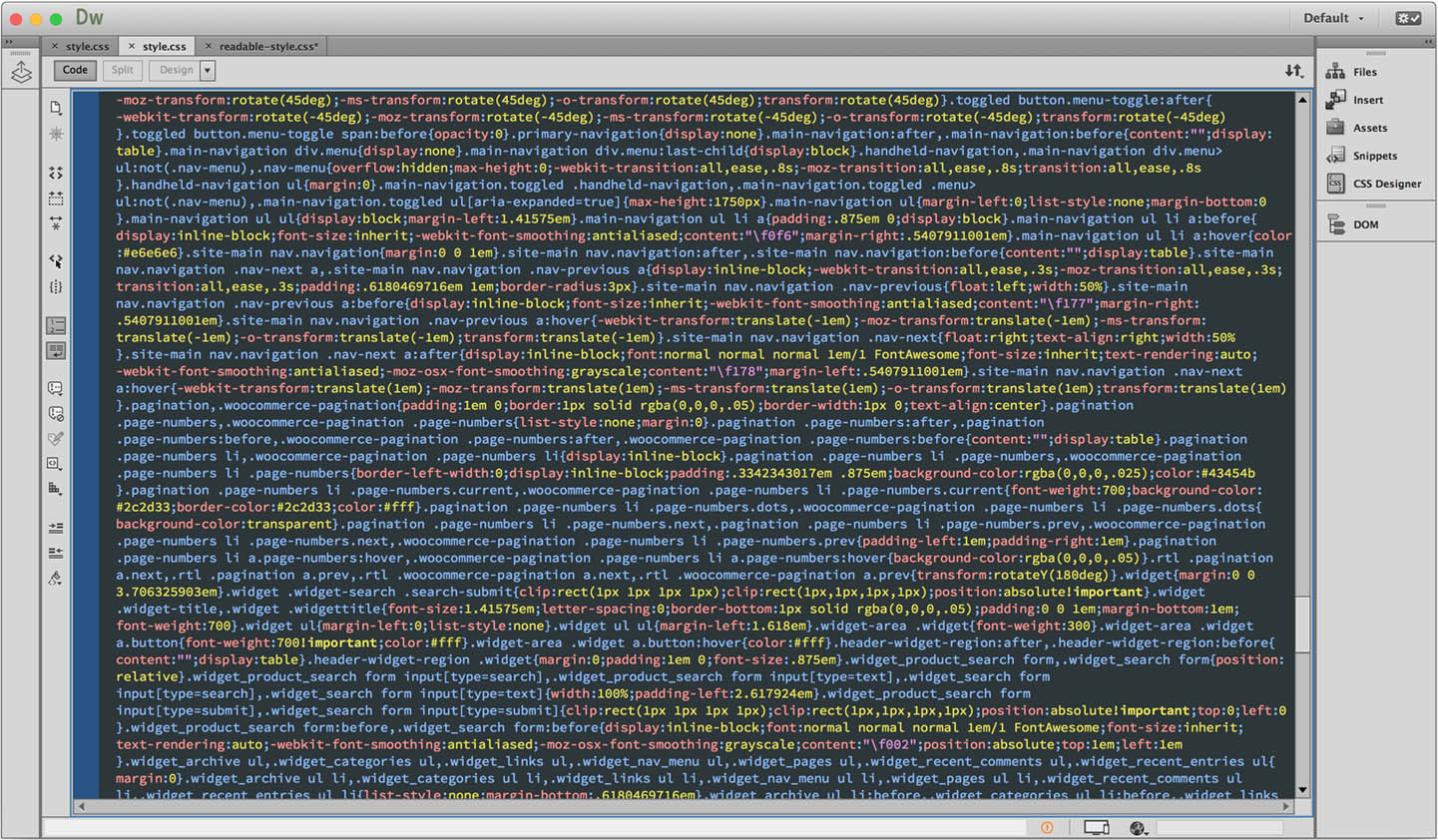Expand left toolbar dock with double arrows
This screenshot has height=840, width=1438.
click(x=8, y=42)
